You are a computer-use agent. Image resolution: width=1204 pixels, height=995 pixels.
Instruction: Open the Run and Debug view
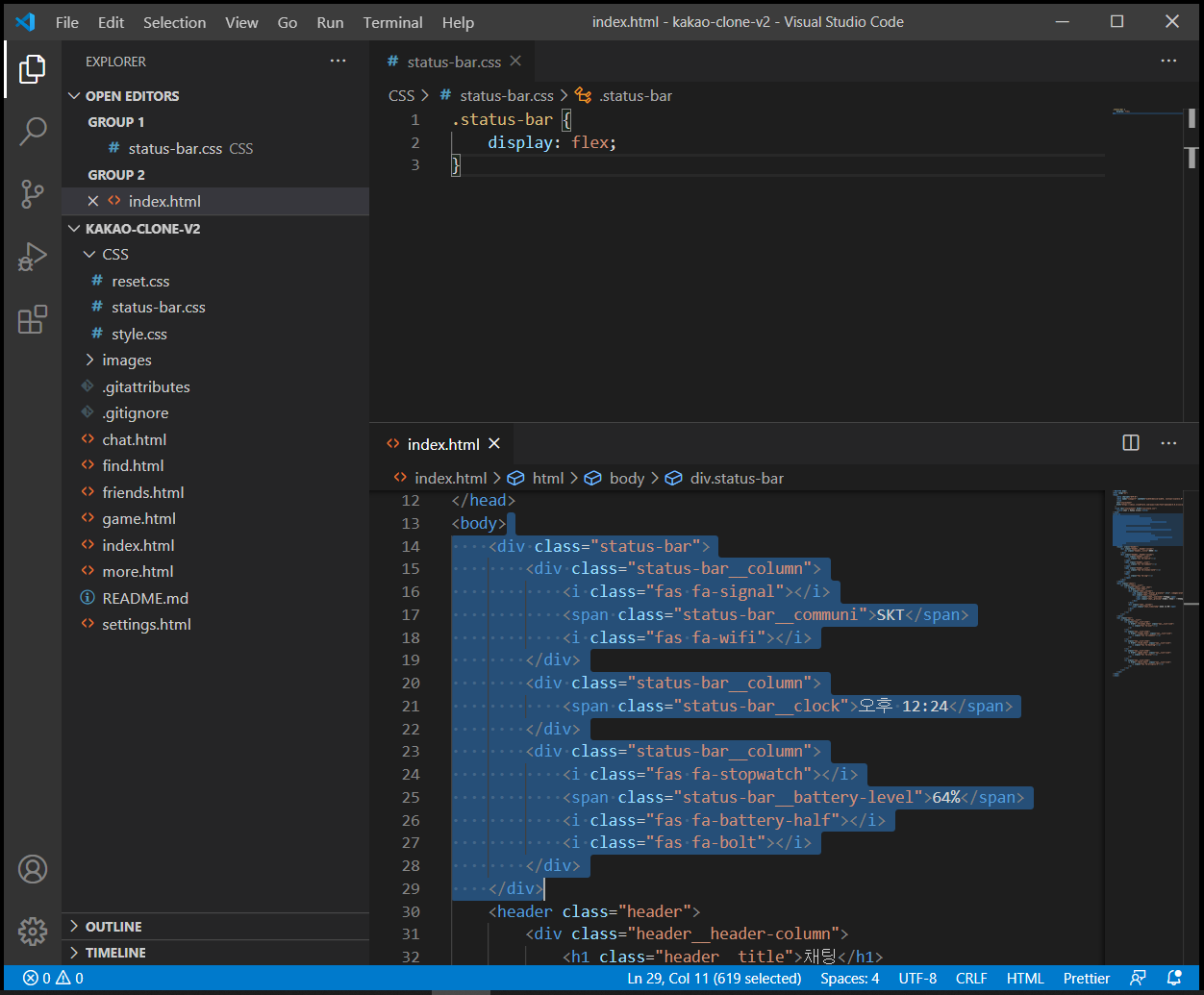[33, 257]
